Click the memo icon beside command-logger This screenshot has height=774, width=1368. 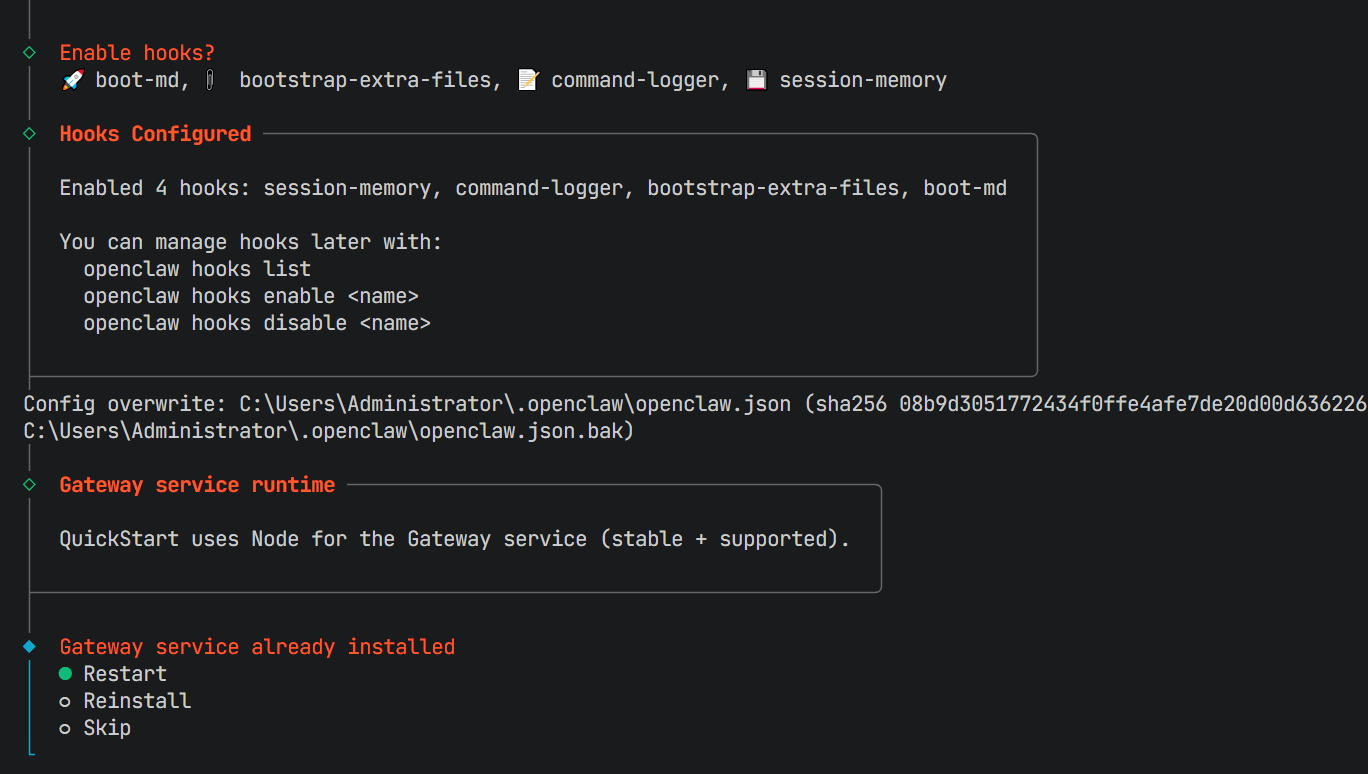coord(528,81)
